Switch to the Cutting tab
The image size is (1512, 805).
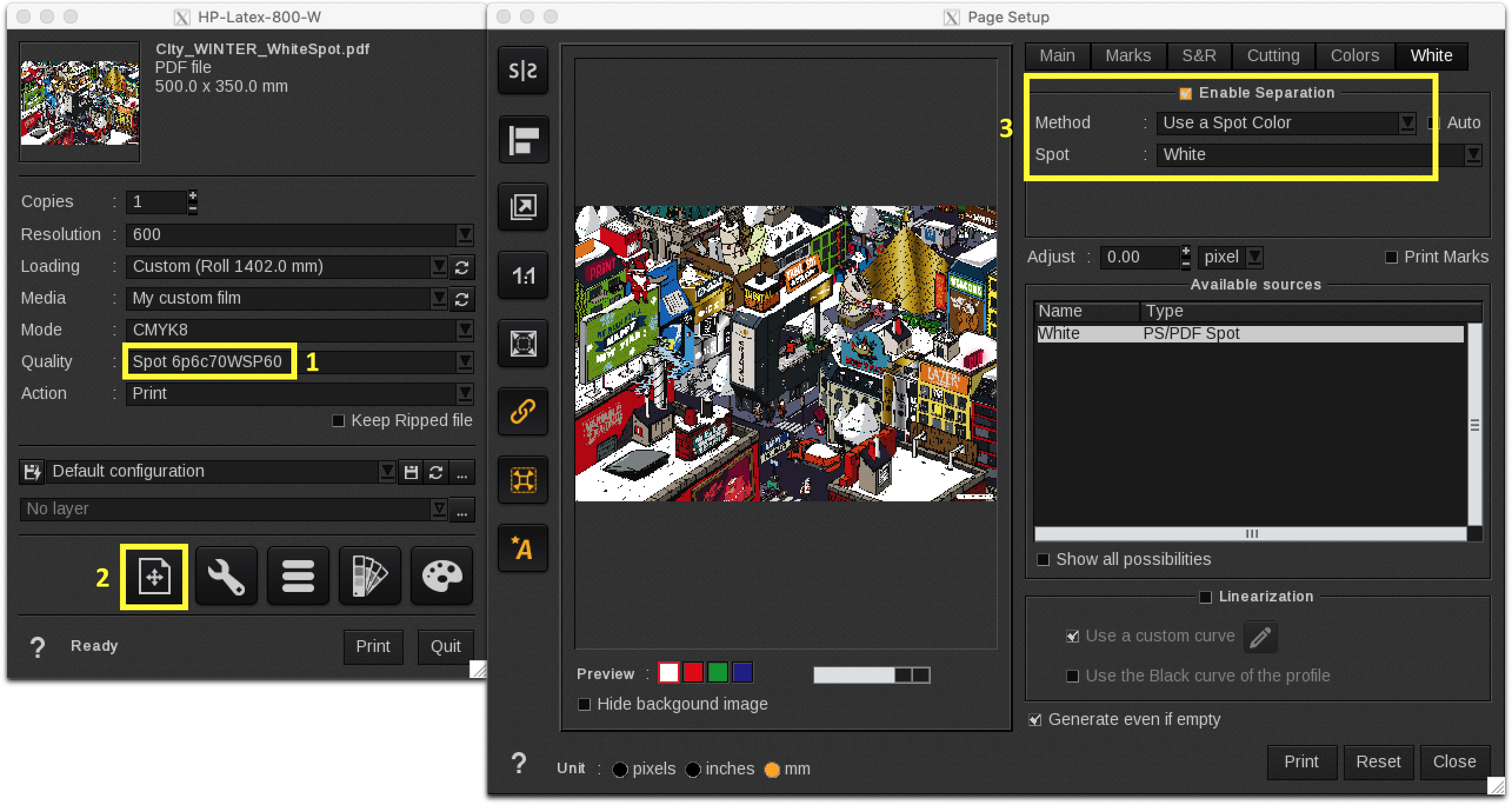pyautogui.click(x=1273, y=55)
